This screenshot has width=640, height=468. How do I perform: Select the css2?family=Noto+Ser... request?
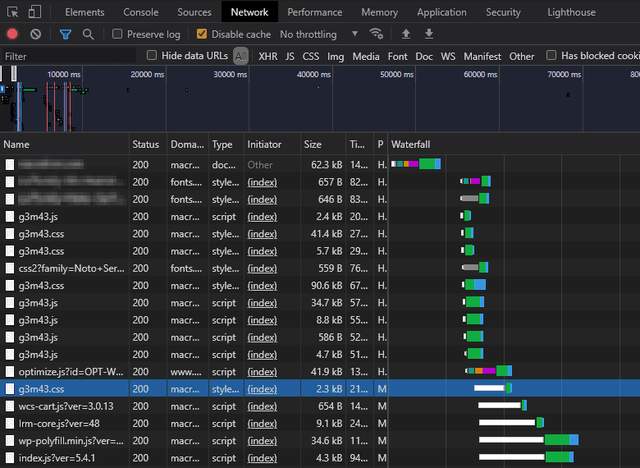pyautogui.click(x=71, y=268)
